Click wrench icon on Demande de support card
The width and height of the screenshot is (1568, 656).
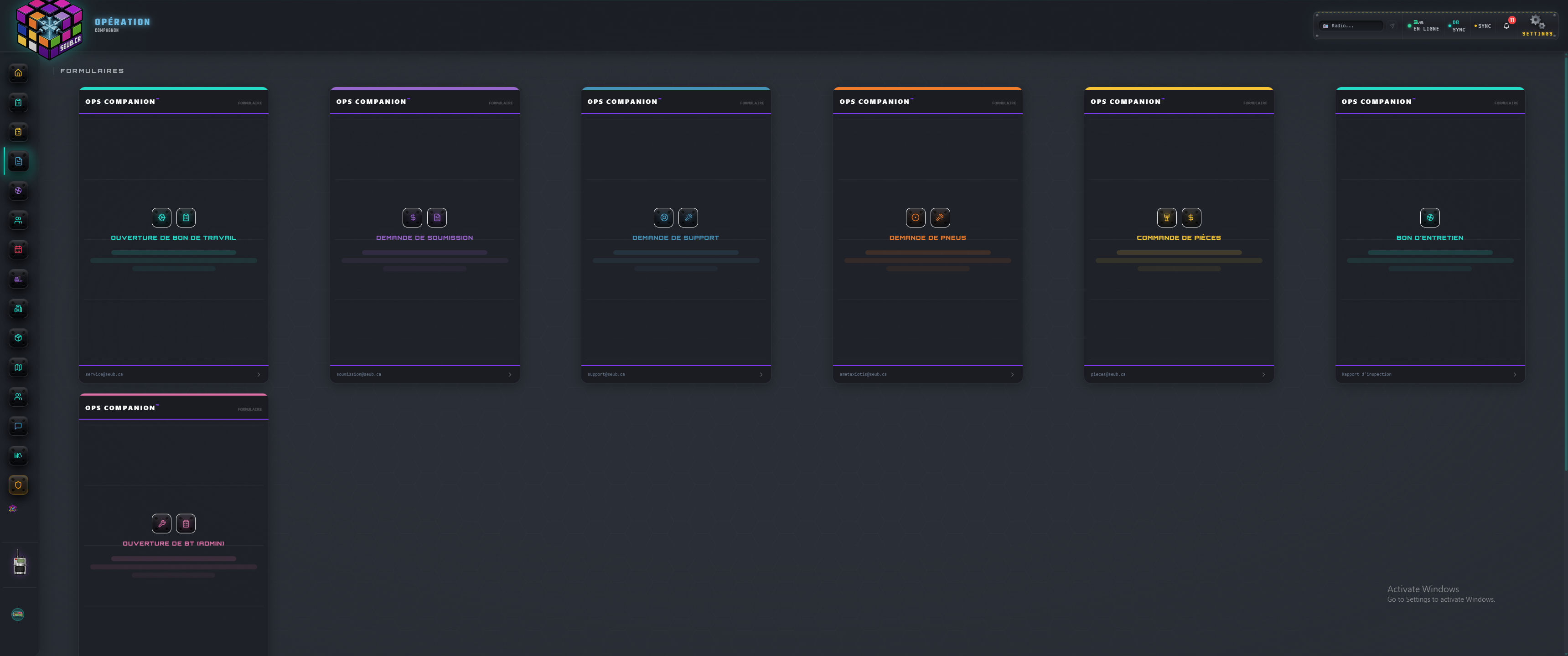(688, 217)
